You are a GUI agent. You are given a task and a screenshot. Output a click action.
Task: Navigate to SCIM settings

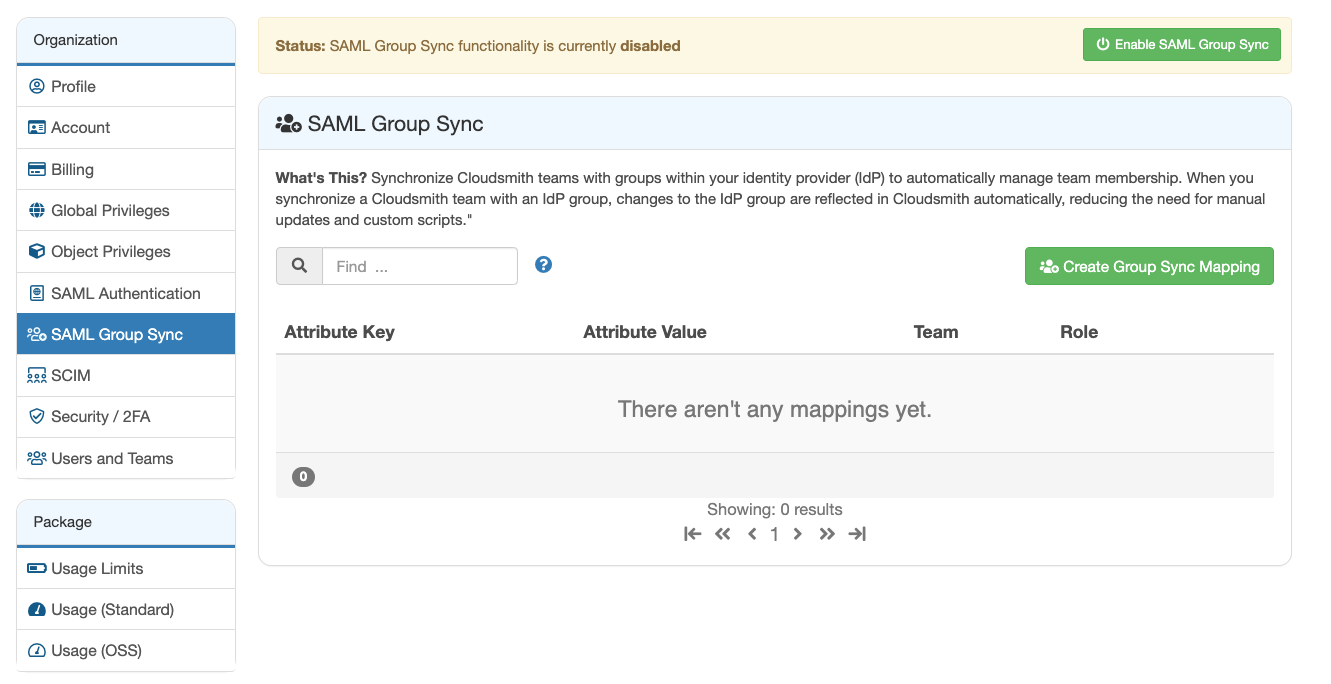point(71,376)
